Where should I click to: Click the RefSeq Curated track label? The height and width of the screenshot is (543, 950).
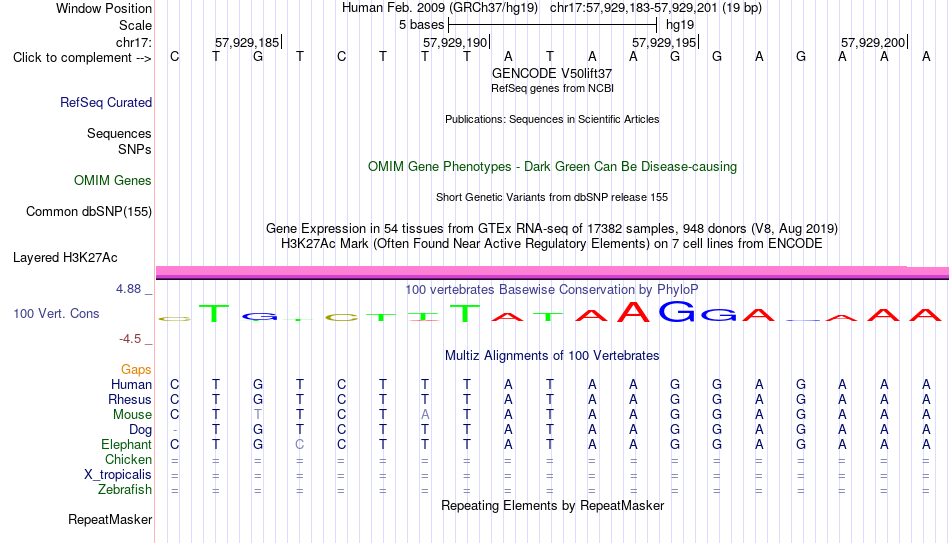point(106,102)
